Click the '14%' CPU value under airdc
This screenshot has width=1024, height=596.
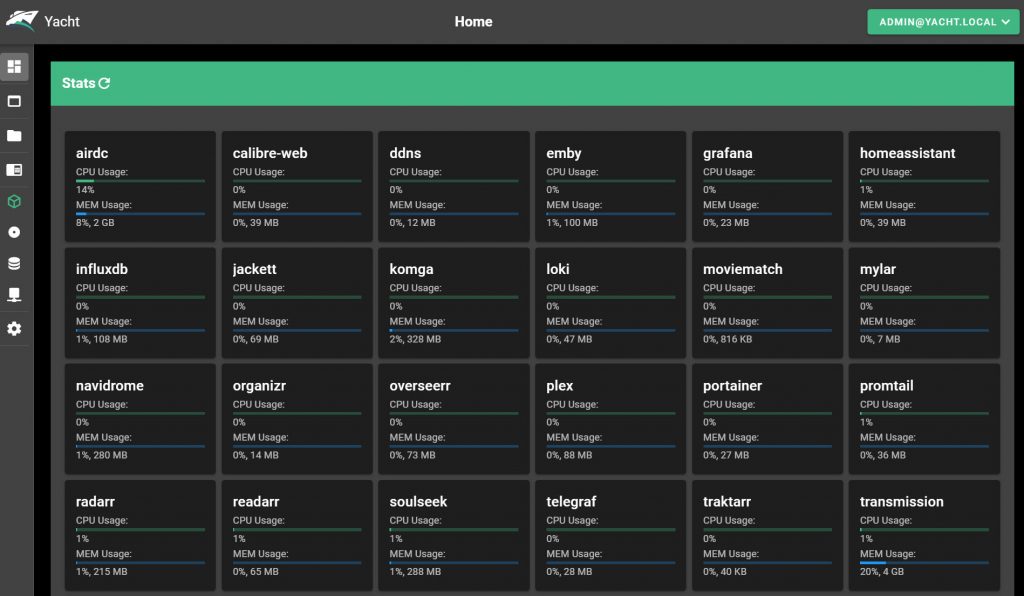pos(85,189)
